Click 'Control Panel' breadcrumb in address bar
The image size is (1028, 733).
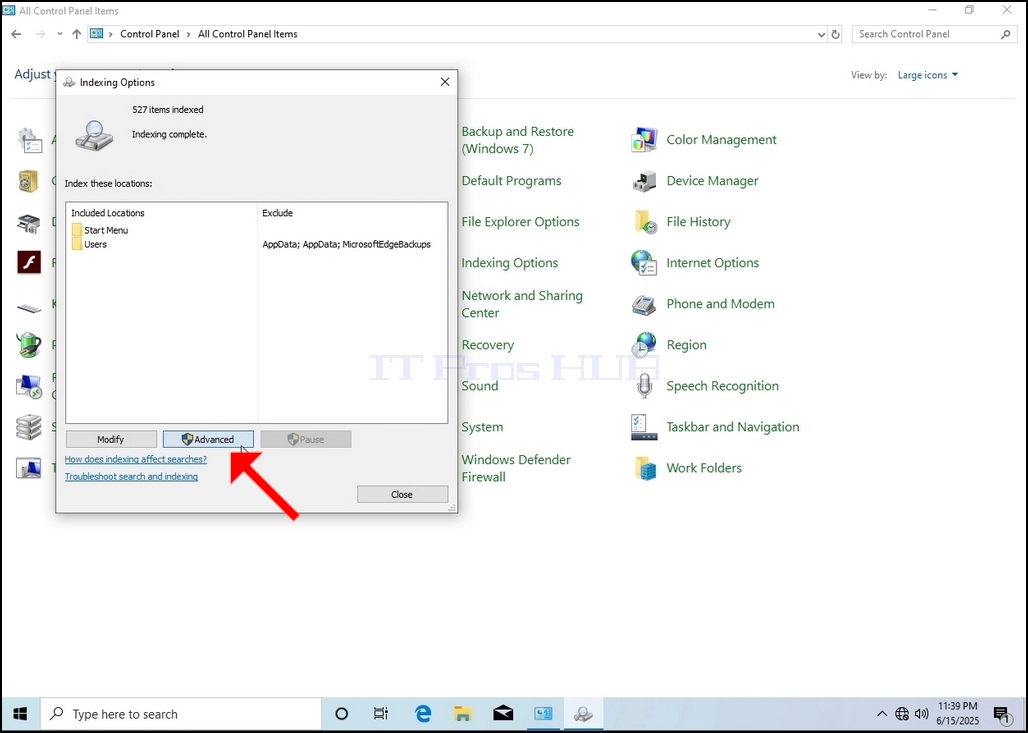coord(149,34)
